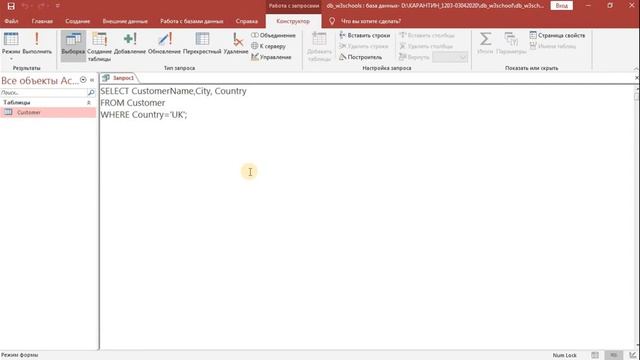The height and width of the screenshot is (360, 640).
Task: Switch to the Главная ribbon tab
Action: (x=42, y=21)
